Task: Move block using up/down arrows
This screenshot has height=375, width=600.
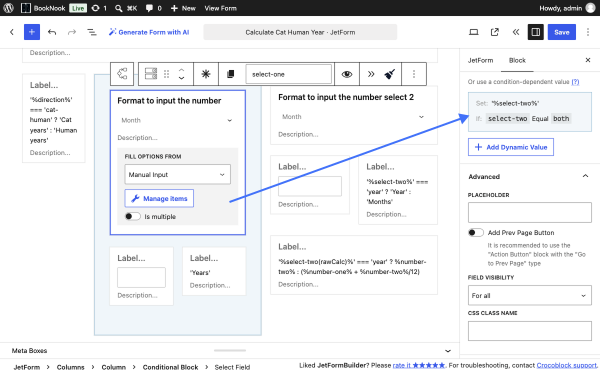Action: (181, 74)
